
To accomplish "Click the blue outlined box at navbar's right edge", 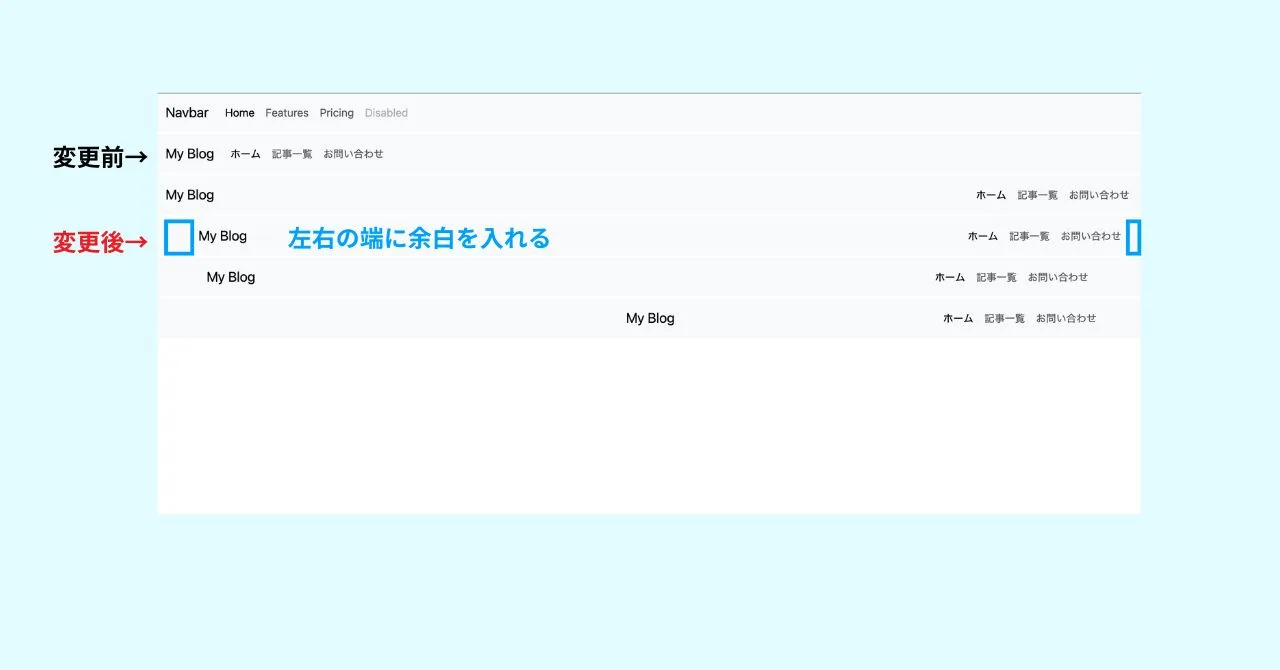I will pos(1133,238).
